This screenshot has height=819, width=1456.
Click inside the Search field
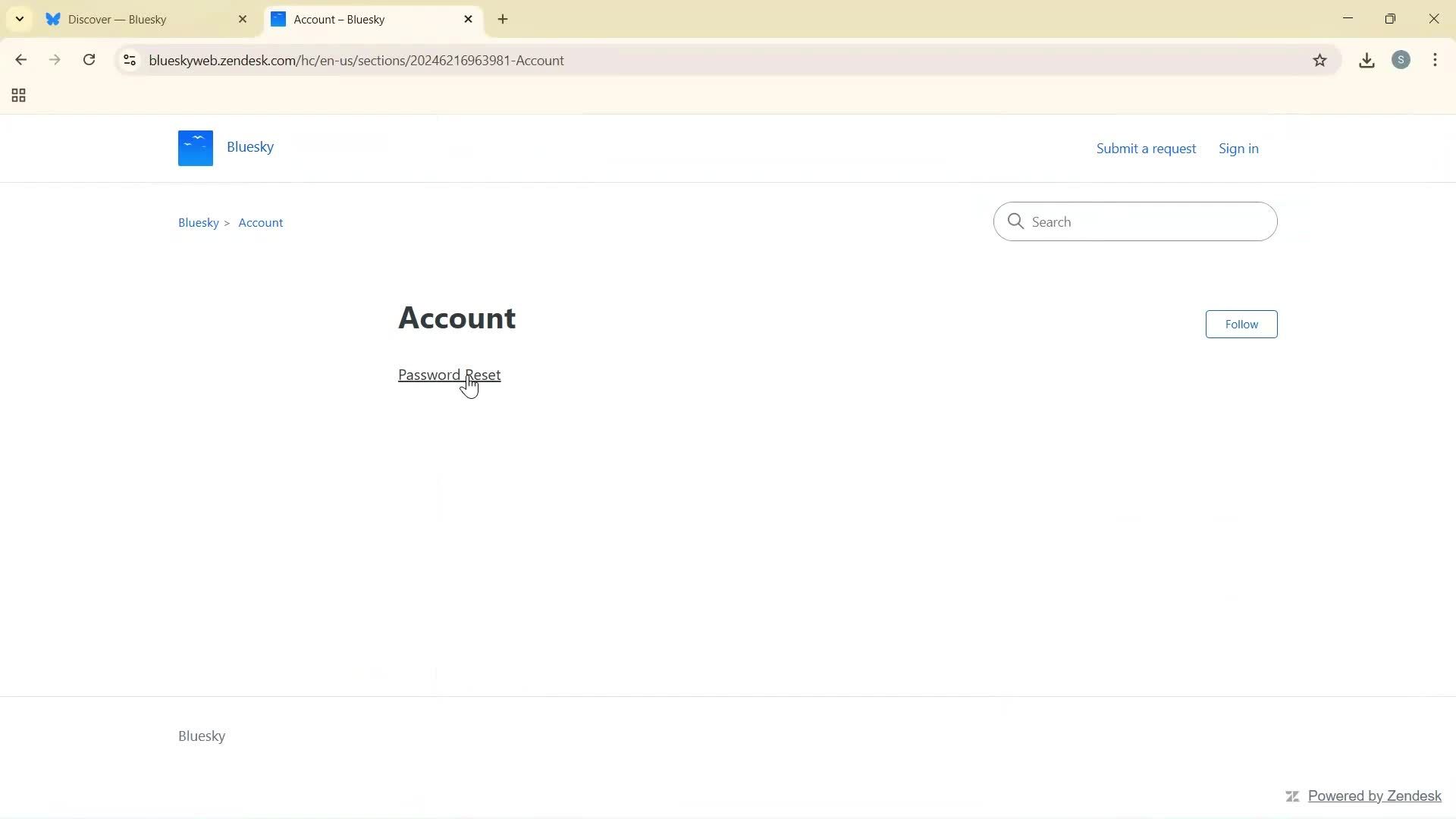tap(1134, 221)
